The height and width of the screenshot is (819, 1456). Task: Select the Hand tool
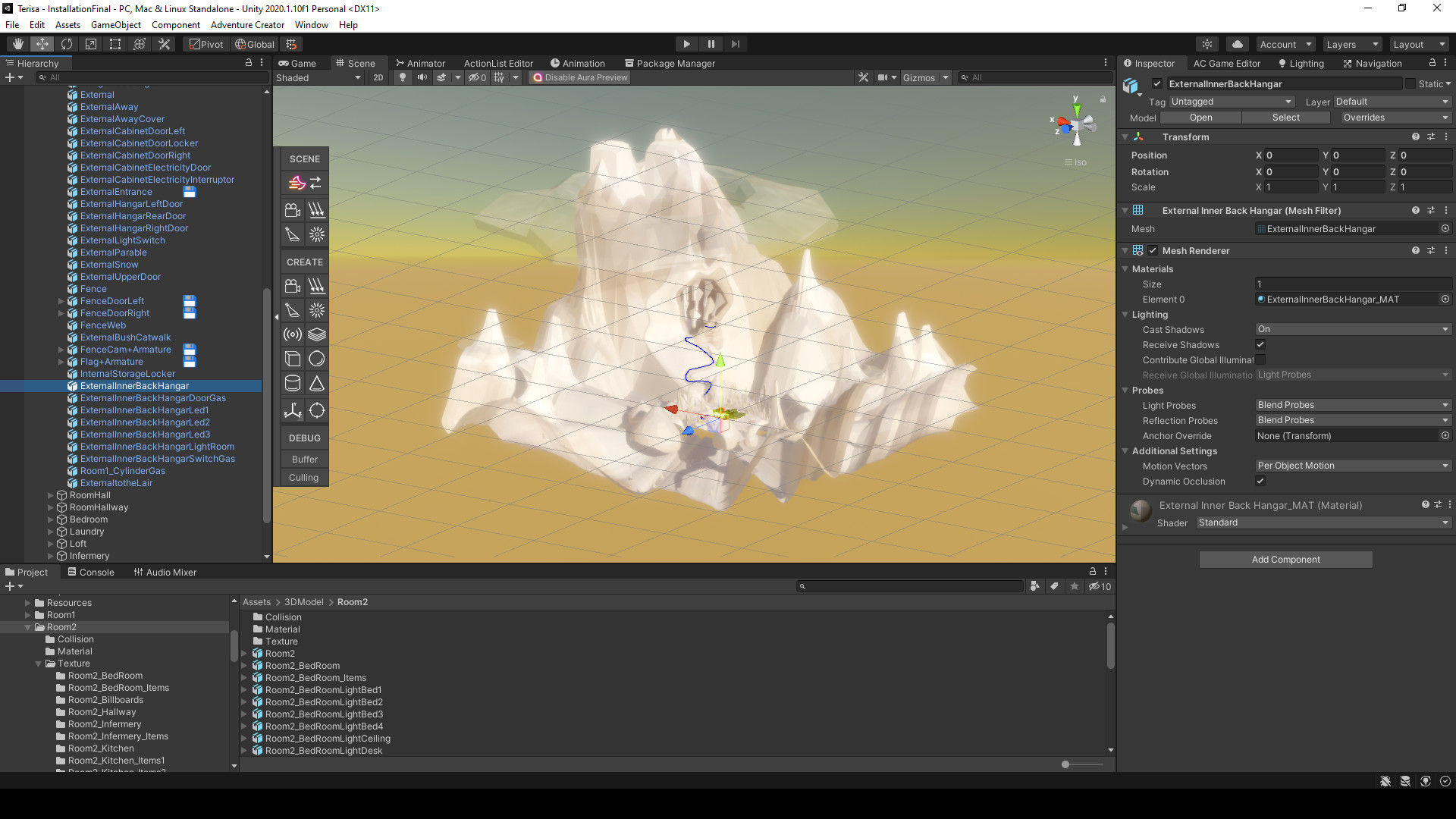coord(18,44)
